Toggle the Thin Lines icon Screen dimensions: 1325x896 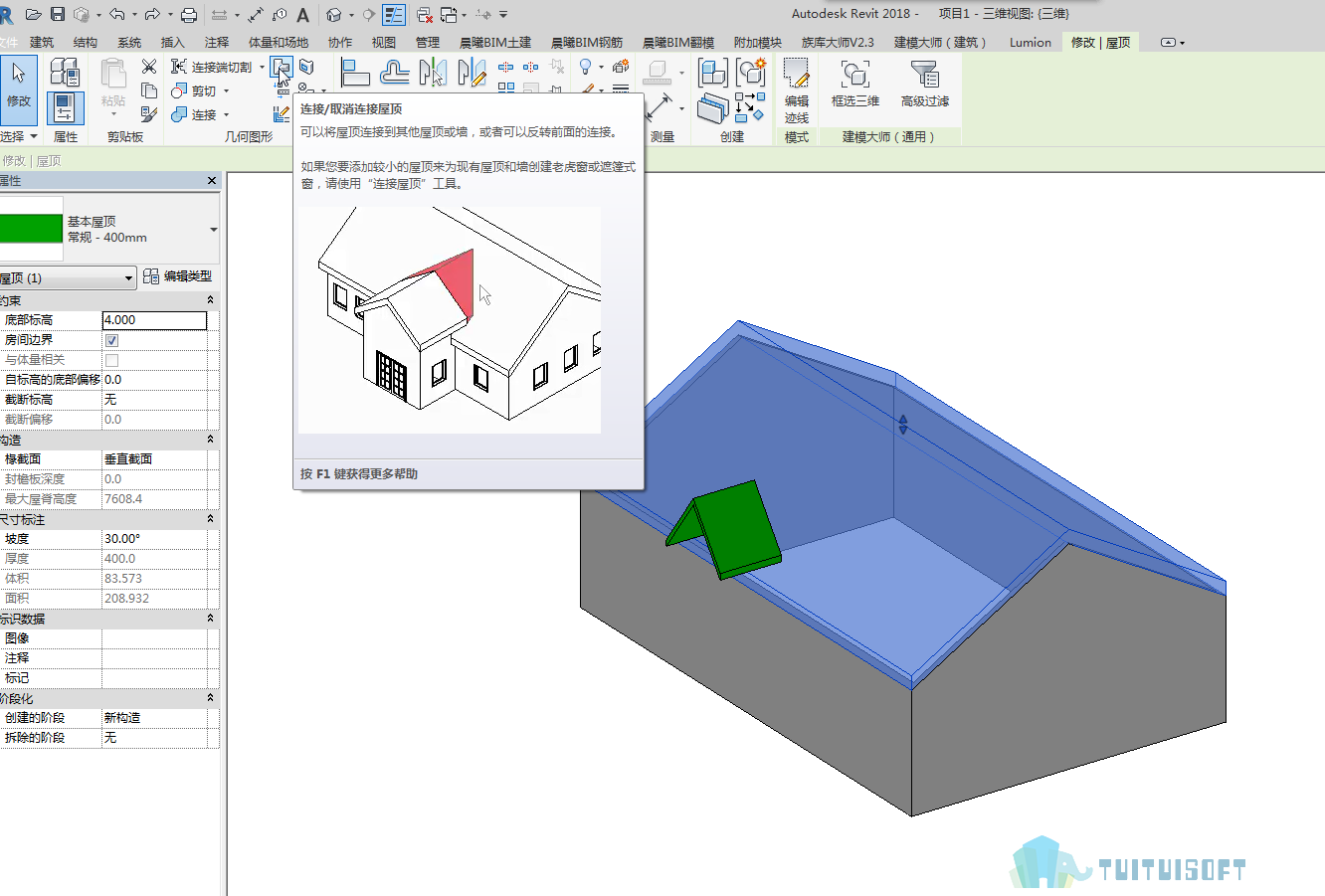click(394, 14)
